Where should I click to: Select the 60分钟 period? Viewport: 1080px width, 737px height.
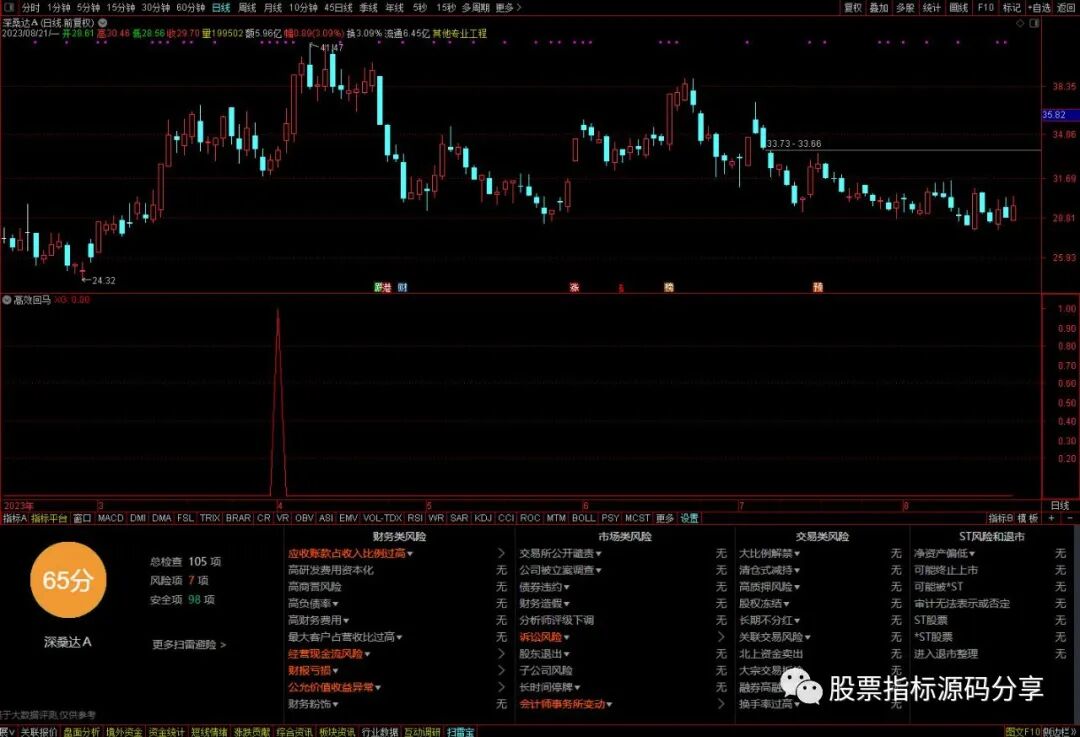(191, 8)
